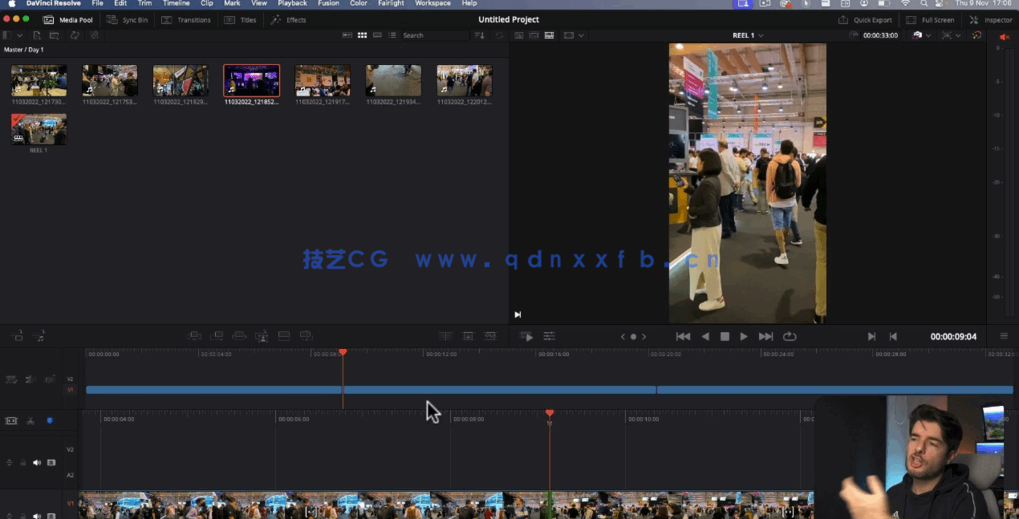Open the viewer Tools sliders icon
The height and width of the screenshot is (519, 1019).
pos(549,336)
